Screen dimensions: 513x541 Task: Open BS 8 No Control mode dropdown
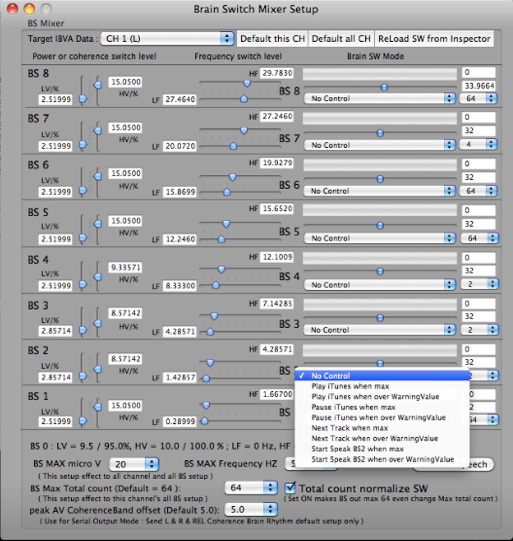pos(379,98)
